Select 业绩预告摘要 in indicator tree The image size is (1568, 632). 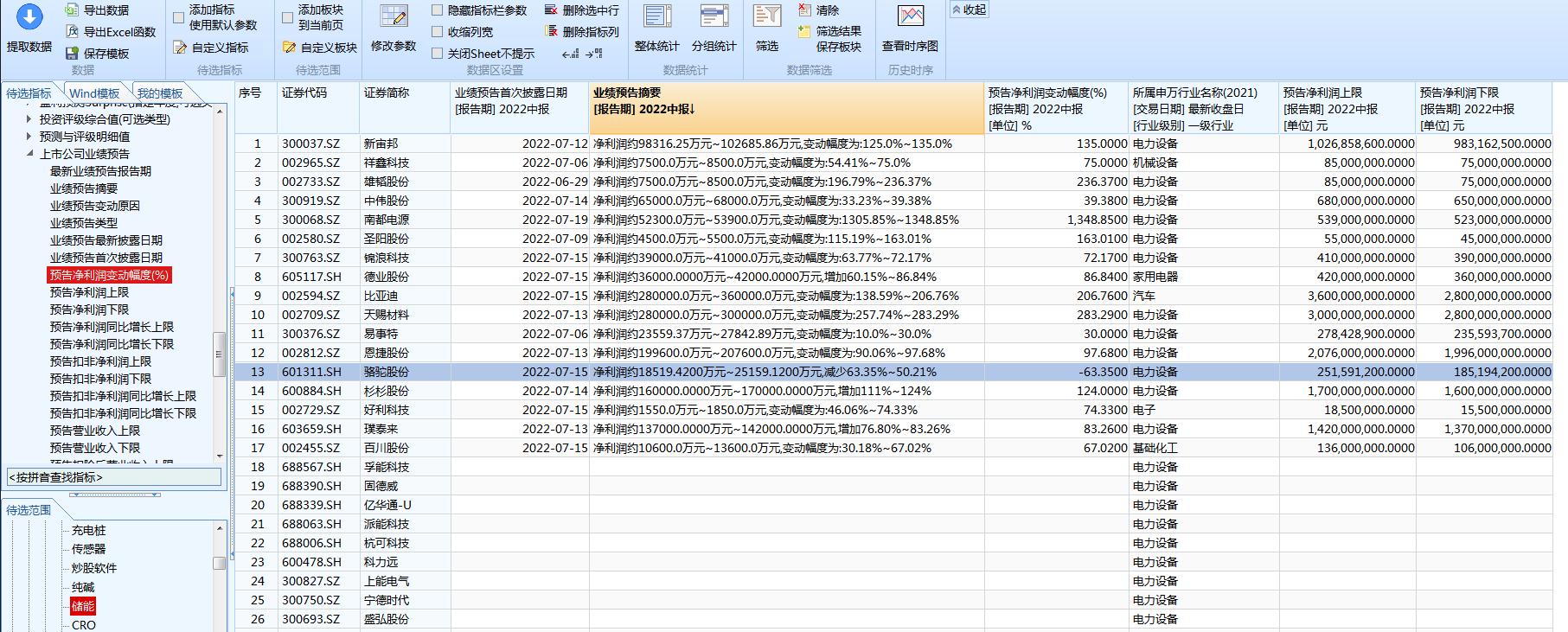click(x=84, y=188)
